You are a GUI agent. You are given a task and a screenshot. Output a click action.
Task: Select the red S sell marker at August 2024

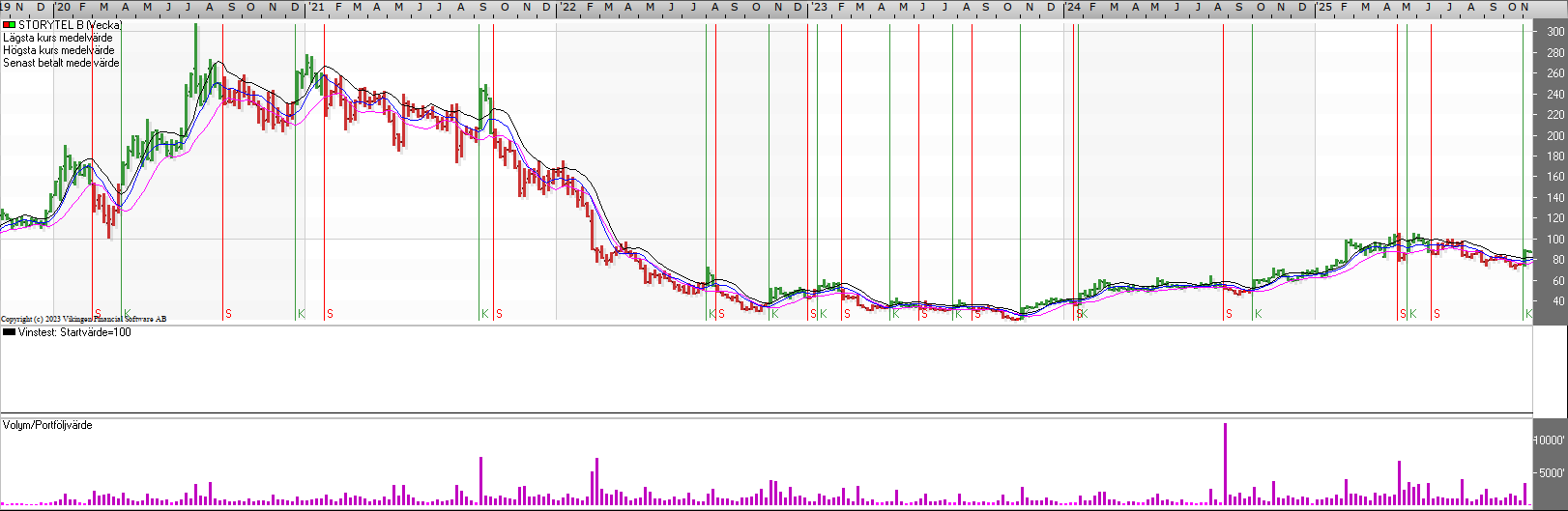1229,314
